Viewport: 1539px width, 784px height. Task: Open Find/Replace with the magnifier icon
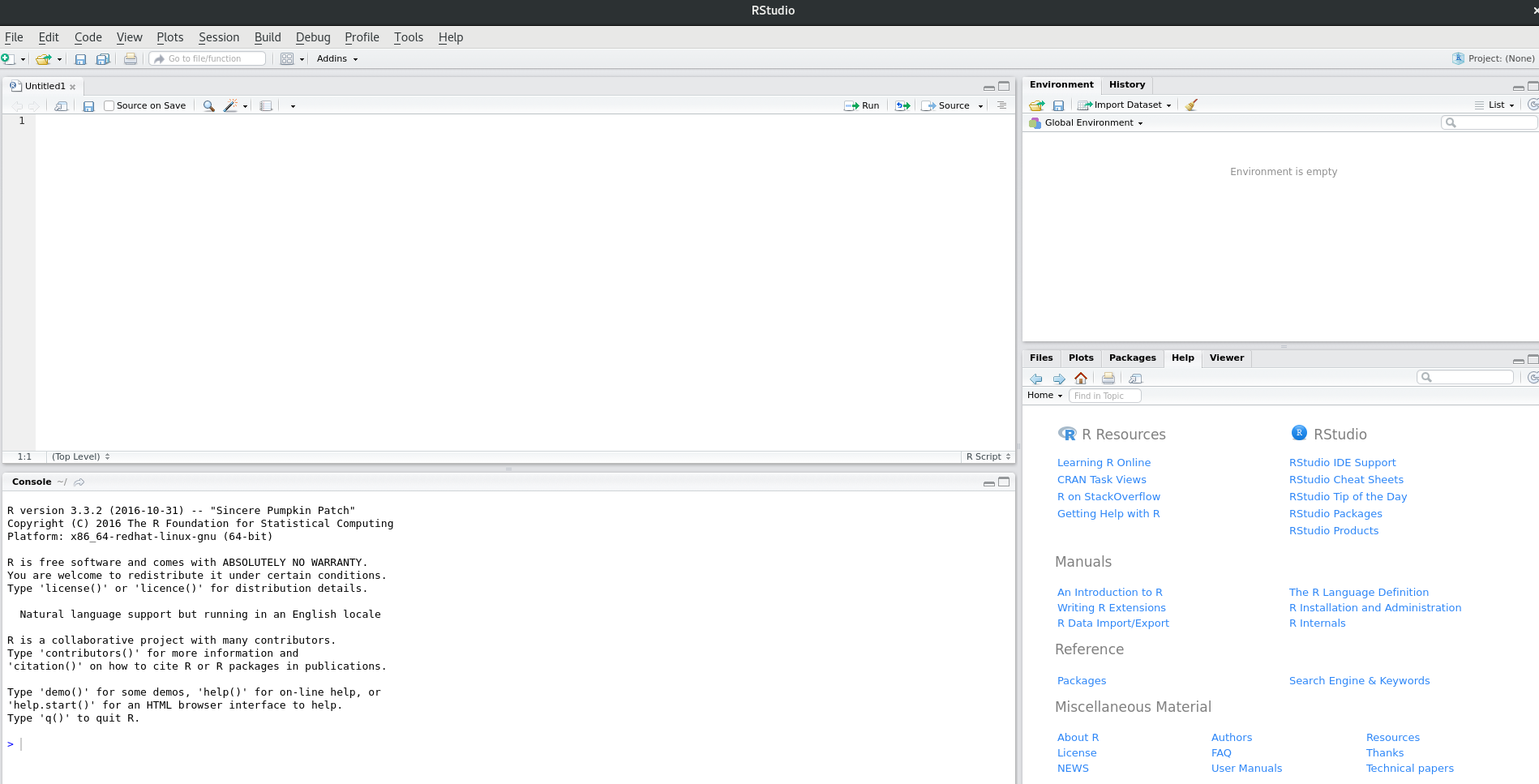coord(208,106)
